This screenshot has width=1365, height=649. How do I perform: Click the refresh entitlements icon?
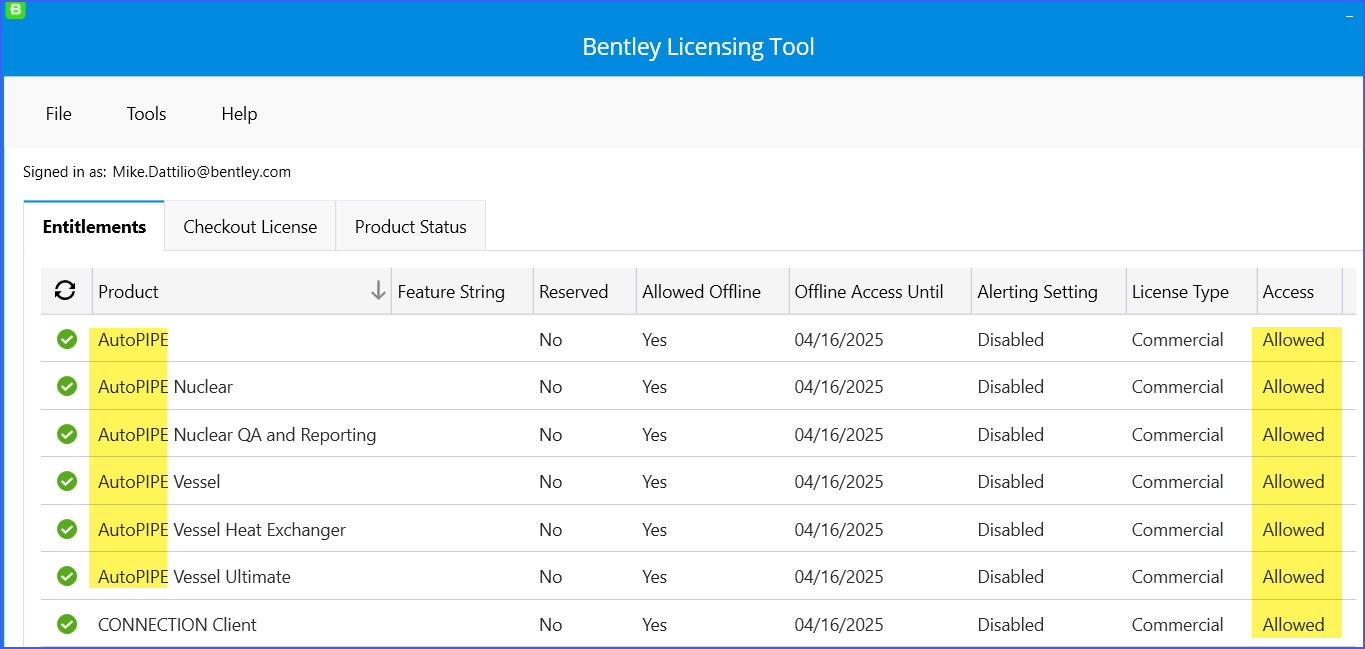(x=65, y=291)
